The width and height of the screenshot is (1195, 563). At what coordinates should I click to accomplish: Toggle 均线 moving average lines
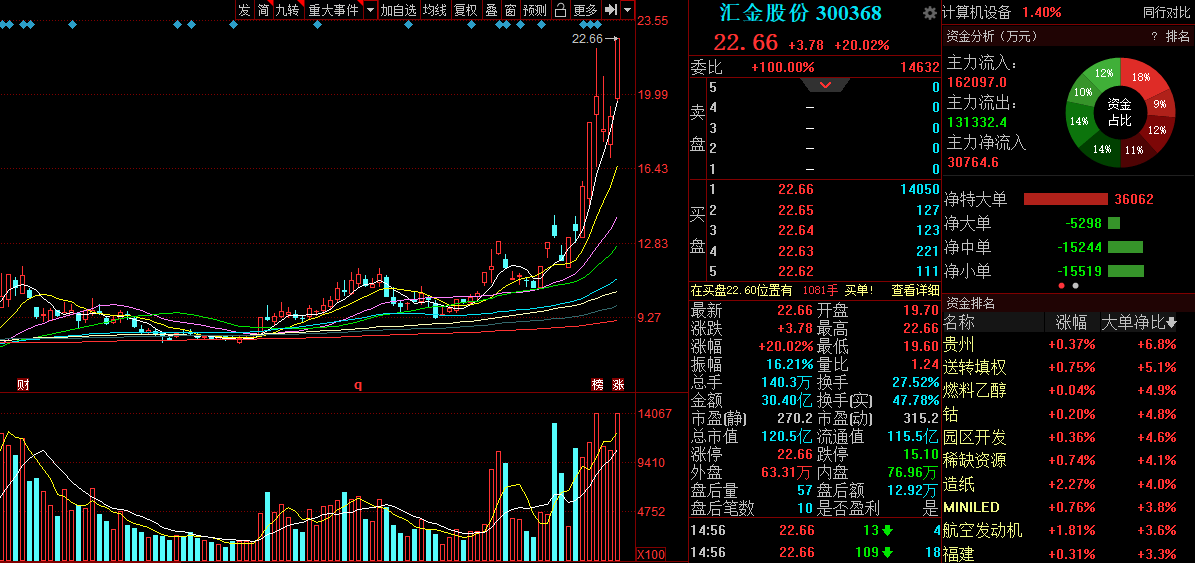[434, 10]
